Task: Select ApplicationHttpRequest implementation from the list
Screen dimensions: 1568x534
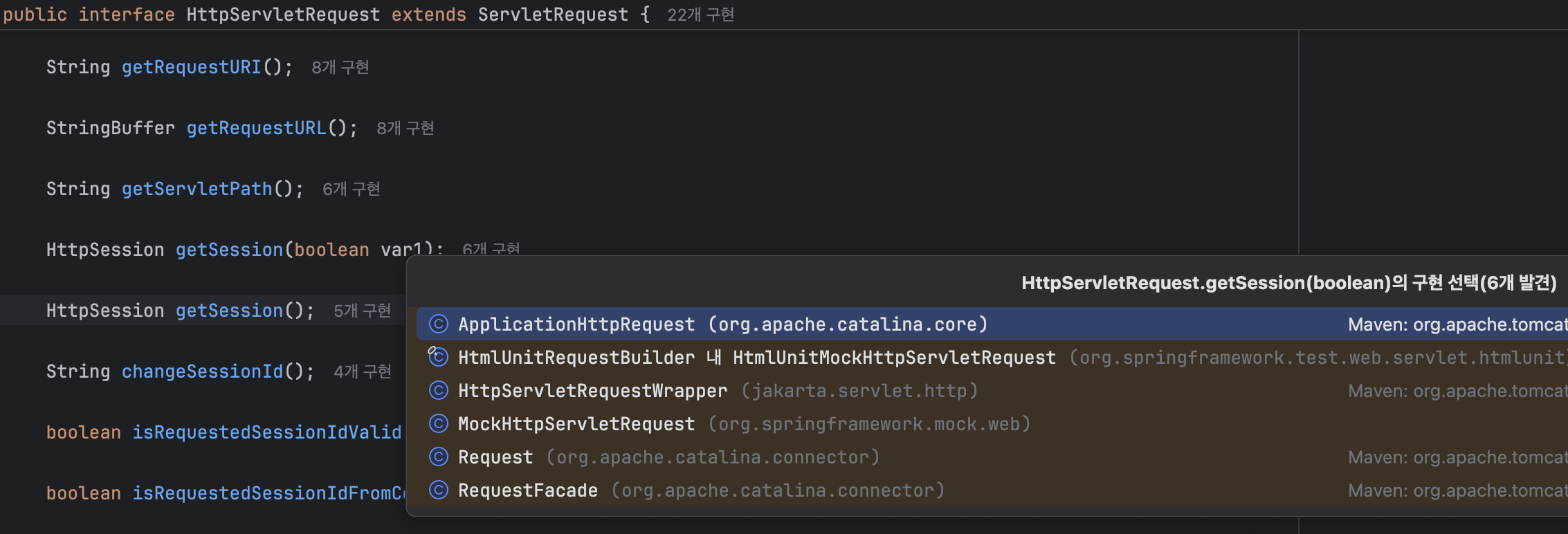Action: click(x=576, y=324)
